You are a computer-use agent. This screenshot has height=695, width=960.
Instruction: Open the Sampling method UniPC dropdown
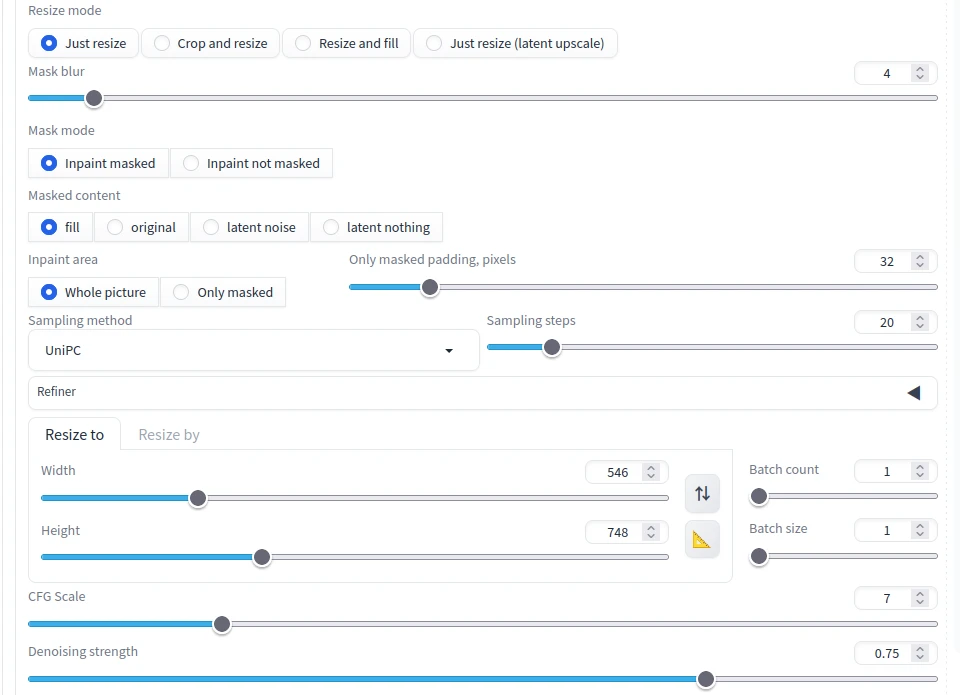tap(253, 350)
